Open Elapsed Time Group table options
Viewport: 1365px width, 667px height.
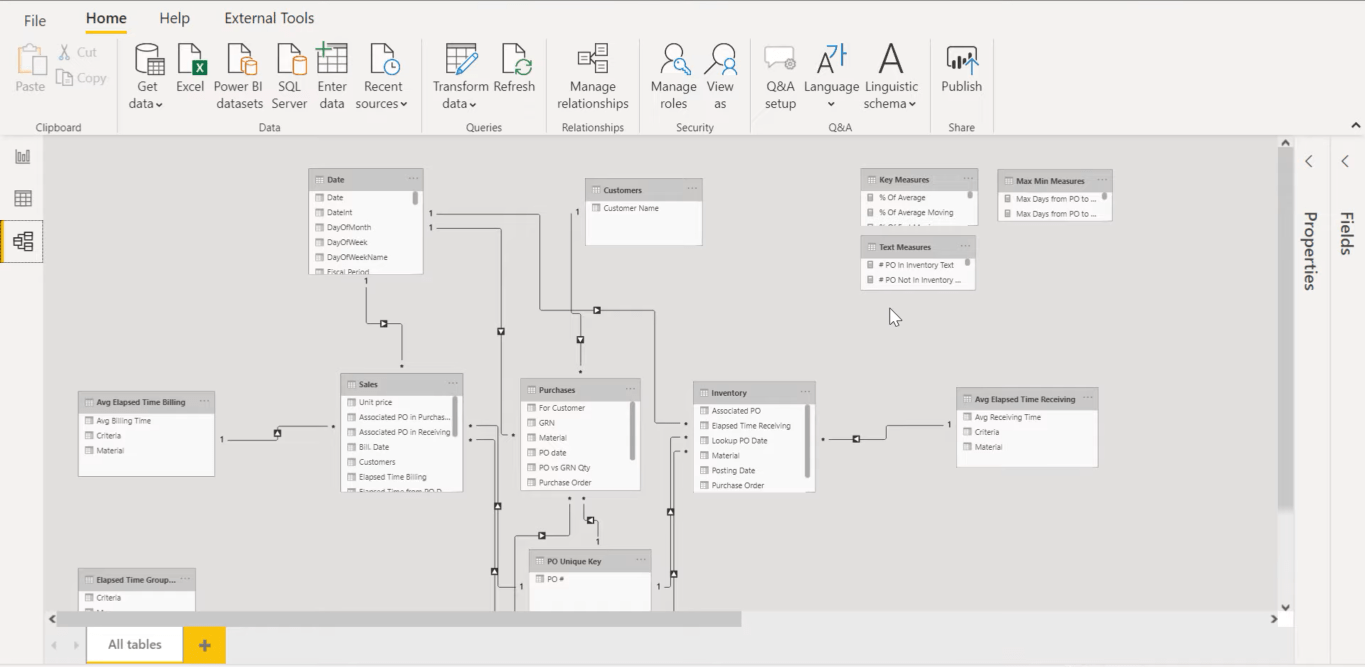185,578
